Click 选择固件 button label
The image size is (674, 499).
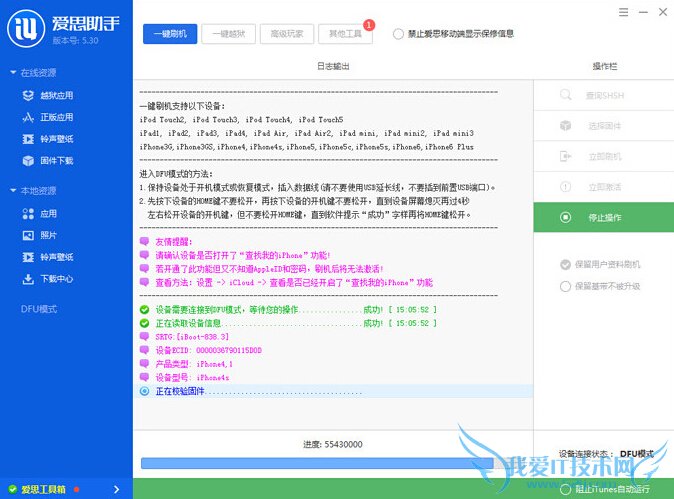click(x=605, y=126)
